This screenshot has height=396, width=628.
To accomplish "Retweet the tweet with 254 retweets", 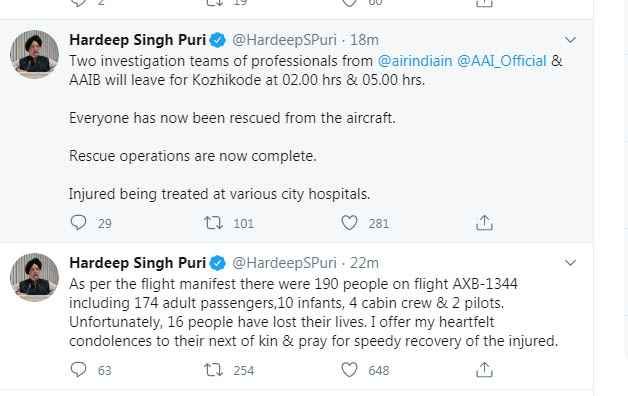I will point(213,370).
